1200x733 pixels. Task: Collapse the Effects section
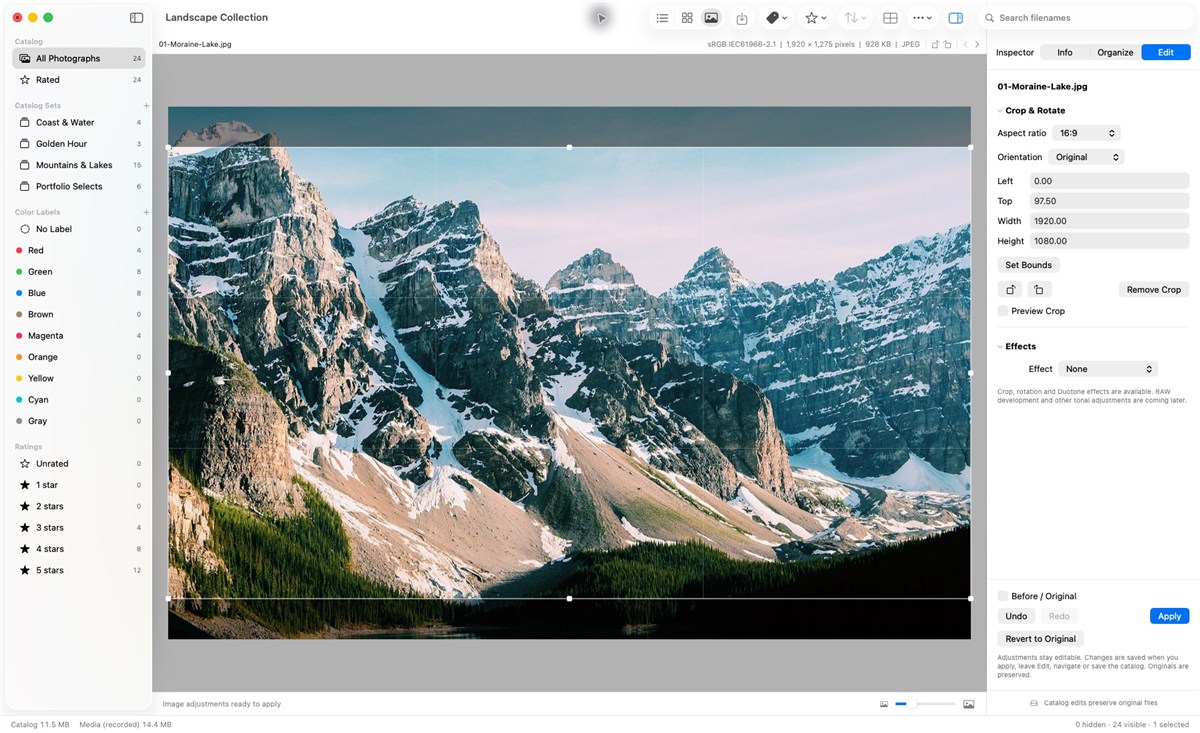pyautogui.click(x=1000, y=347)
